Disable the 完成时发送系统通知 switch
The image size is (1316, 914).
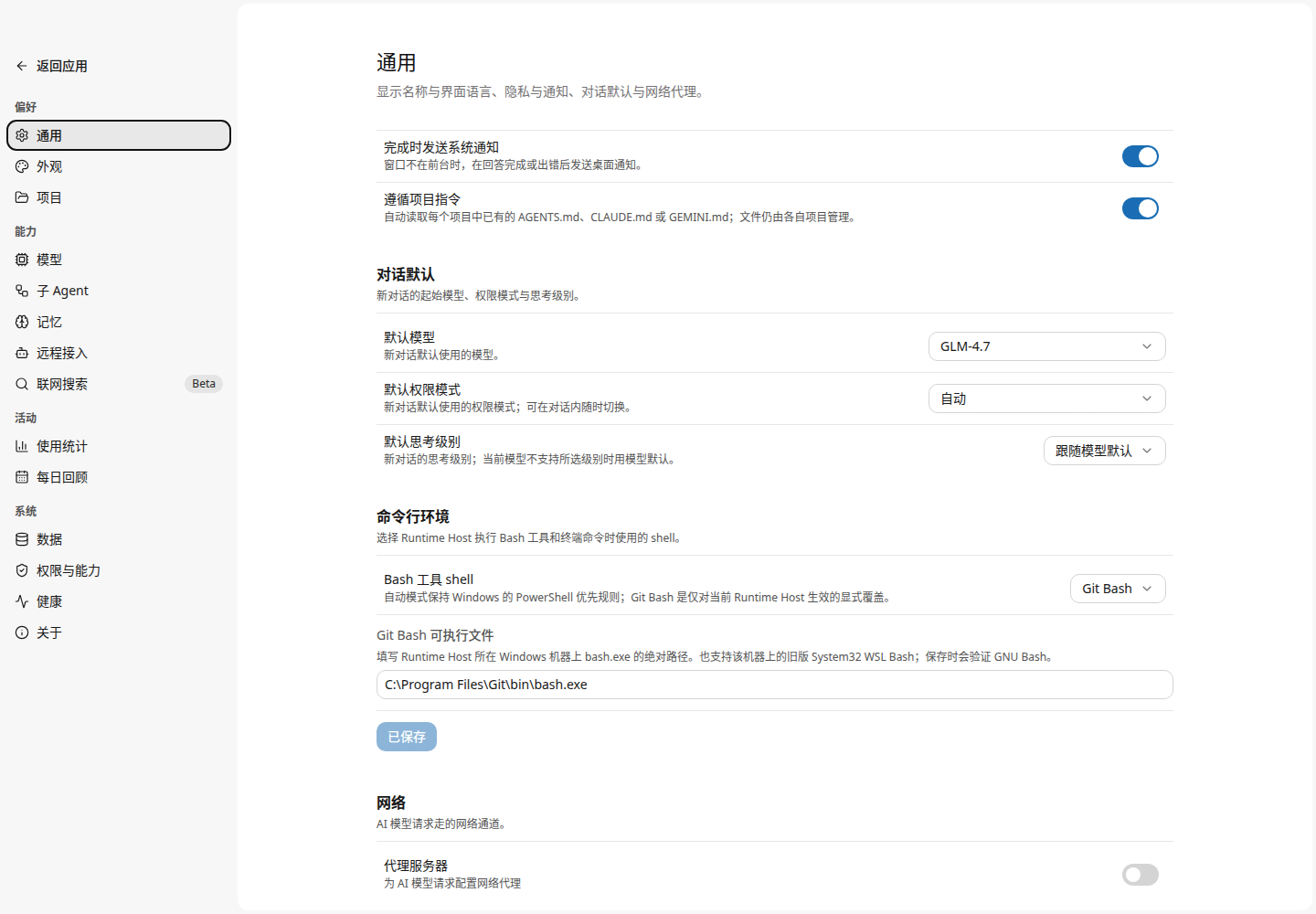pyautogui.click(x=1140, y=156)
